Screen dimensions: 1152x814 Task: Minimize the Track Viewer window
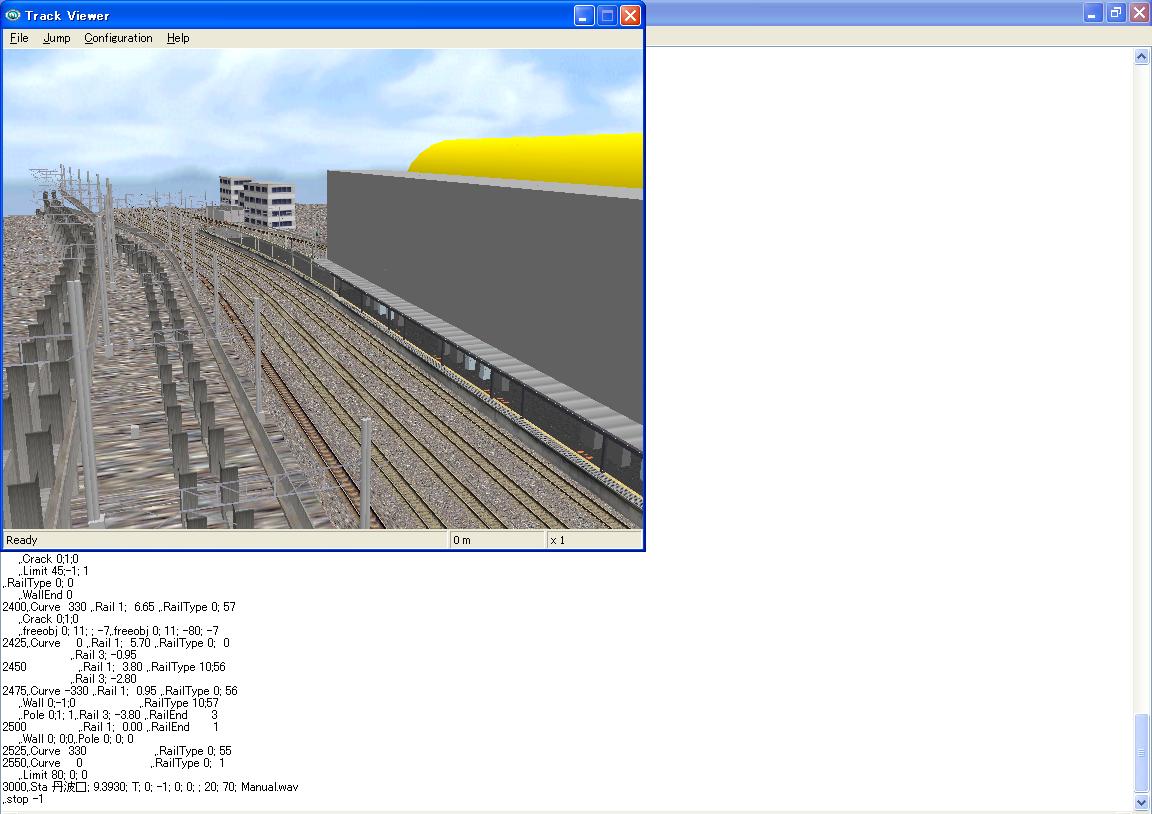click(x=584, y=15)
